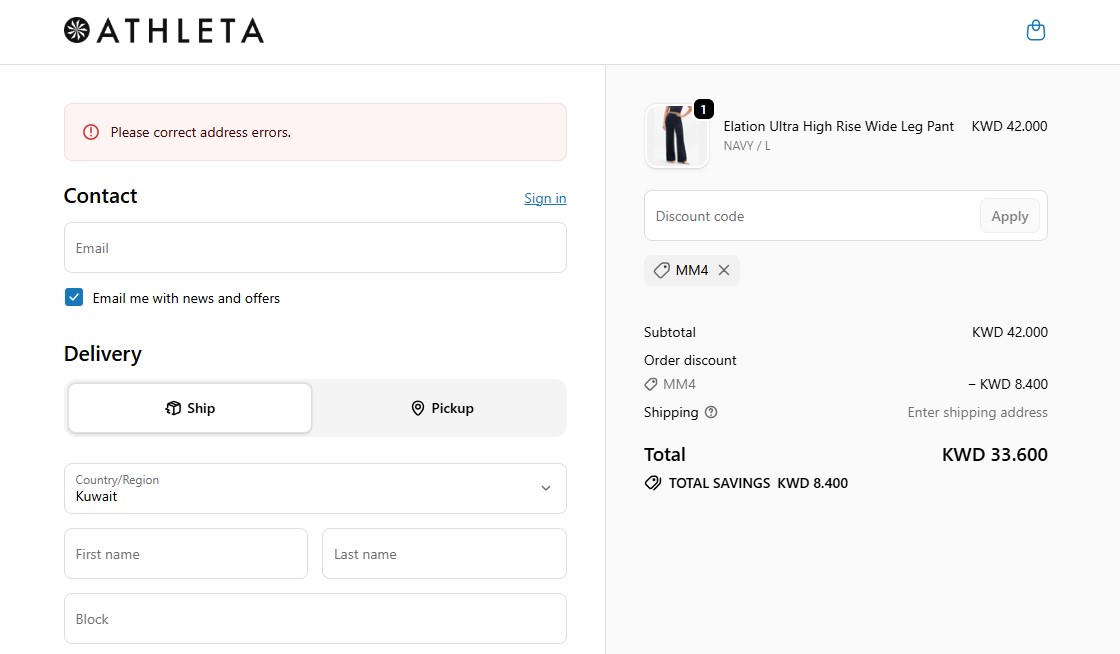Open the Country/Region dropdown
The width and height of the screenshot is (1120, 654).
click(315, 488)
